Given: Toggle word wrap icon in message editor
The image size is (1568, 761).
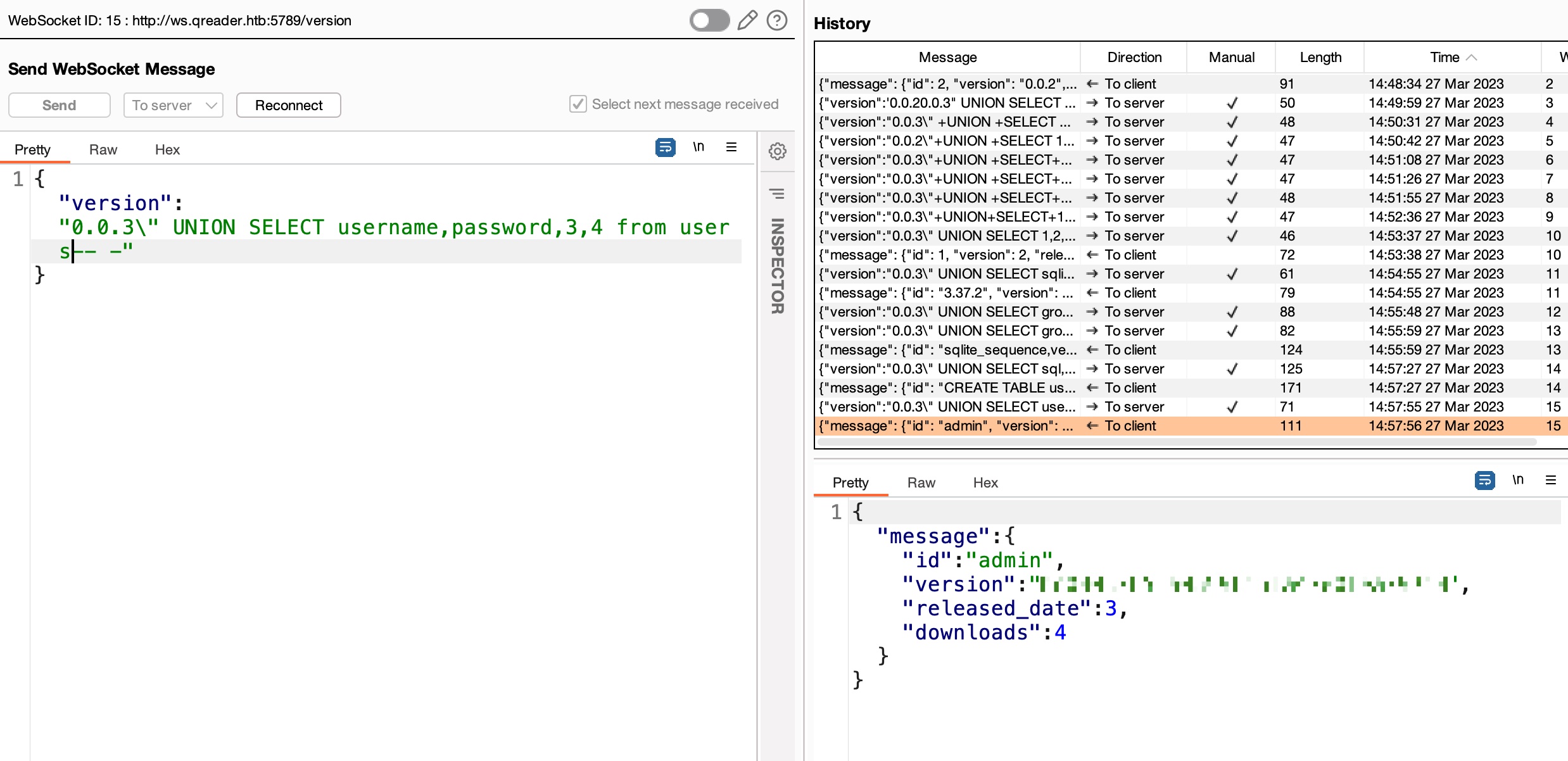Looking at the screenshot, I should tap(665, 148).
